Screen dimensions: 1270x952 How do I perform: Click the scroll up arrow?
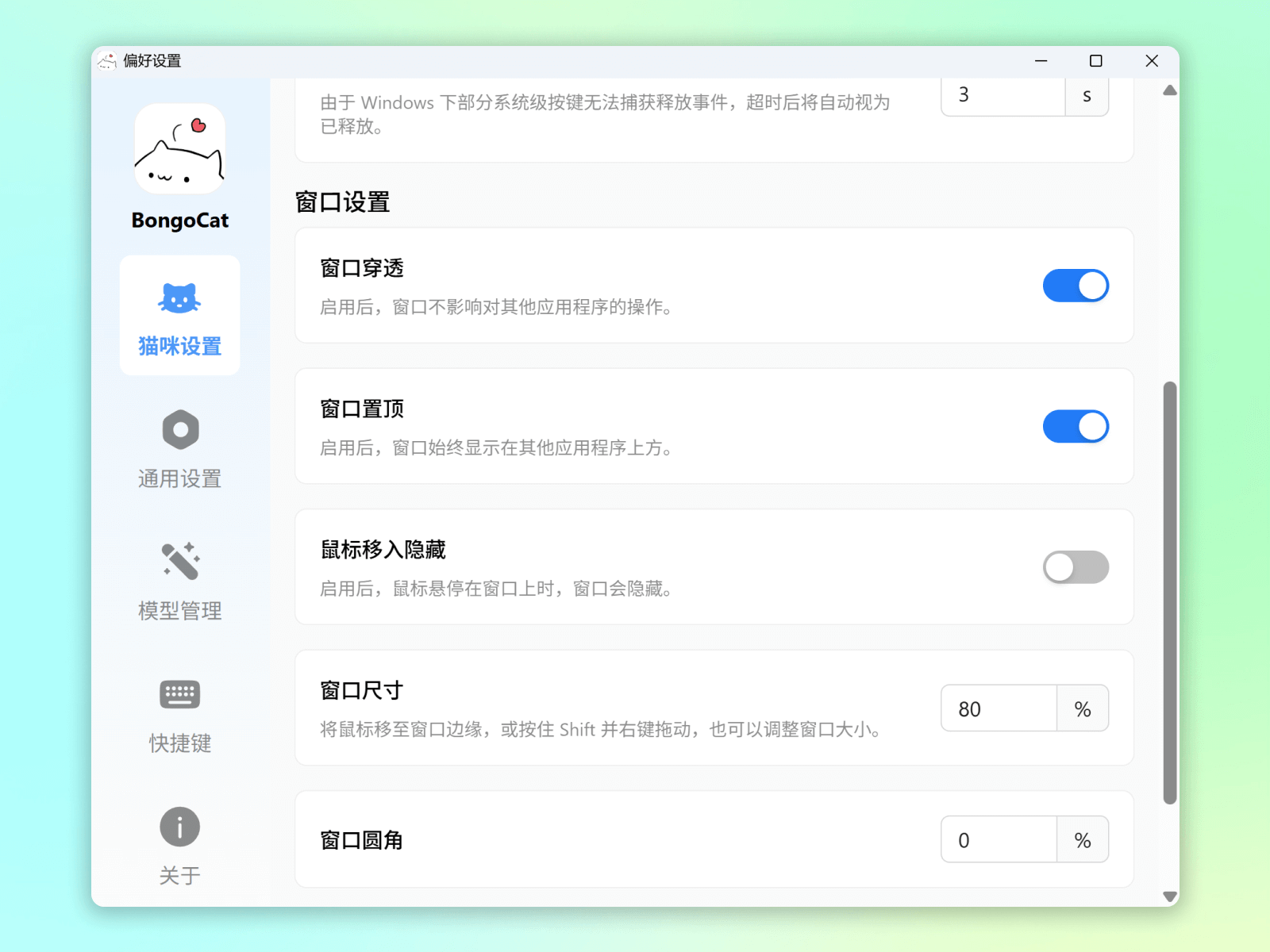tap(1169, 90)
